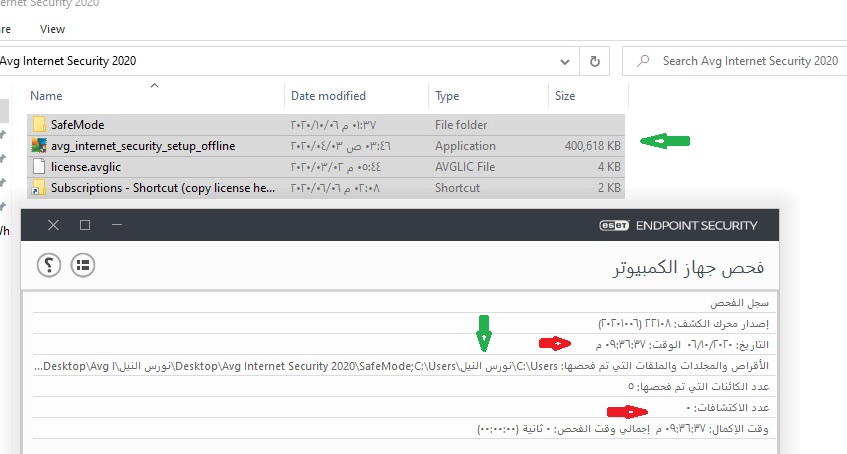Minimize the ESET Endpoint Security window

[116, 225]
